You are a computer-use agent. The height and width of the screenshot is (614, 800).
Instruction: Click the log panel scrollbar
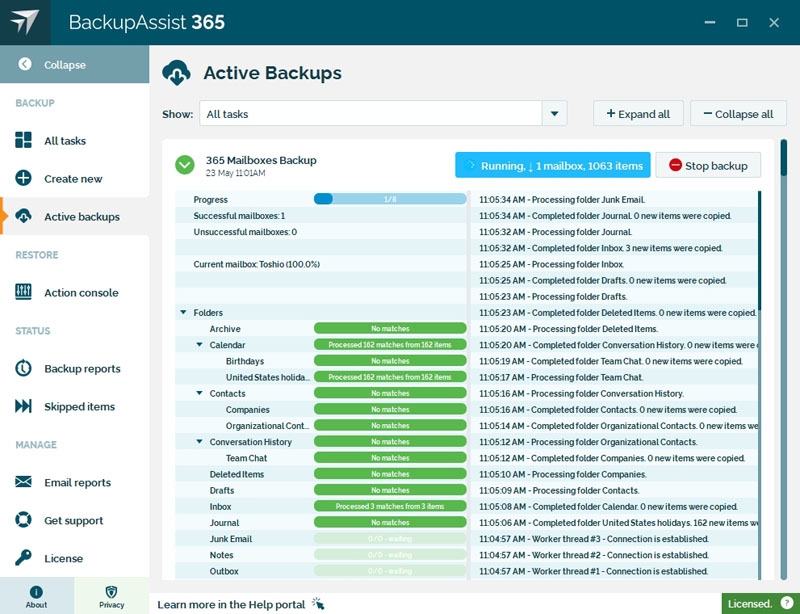pyautogui.click(x=759, y=385)
